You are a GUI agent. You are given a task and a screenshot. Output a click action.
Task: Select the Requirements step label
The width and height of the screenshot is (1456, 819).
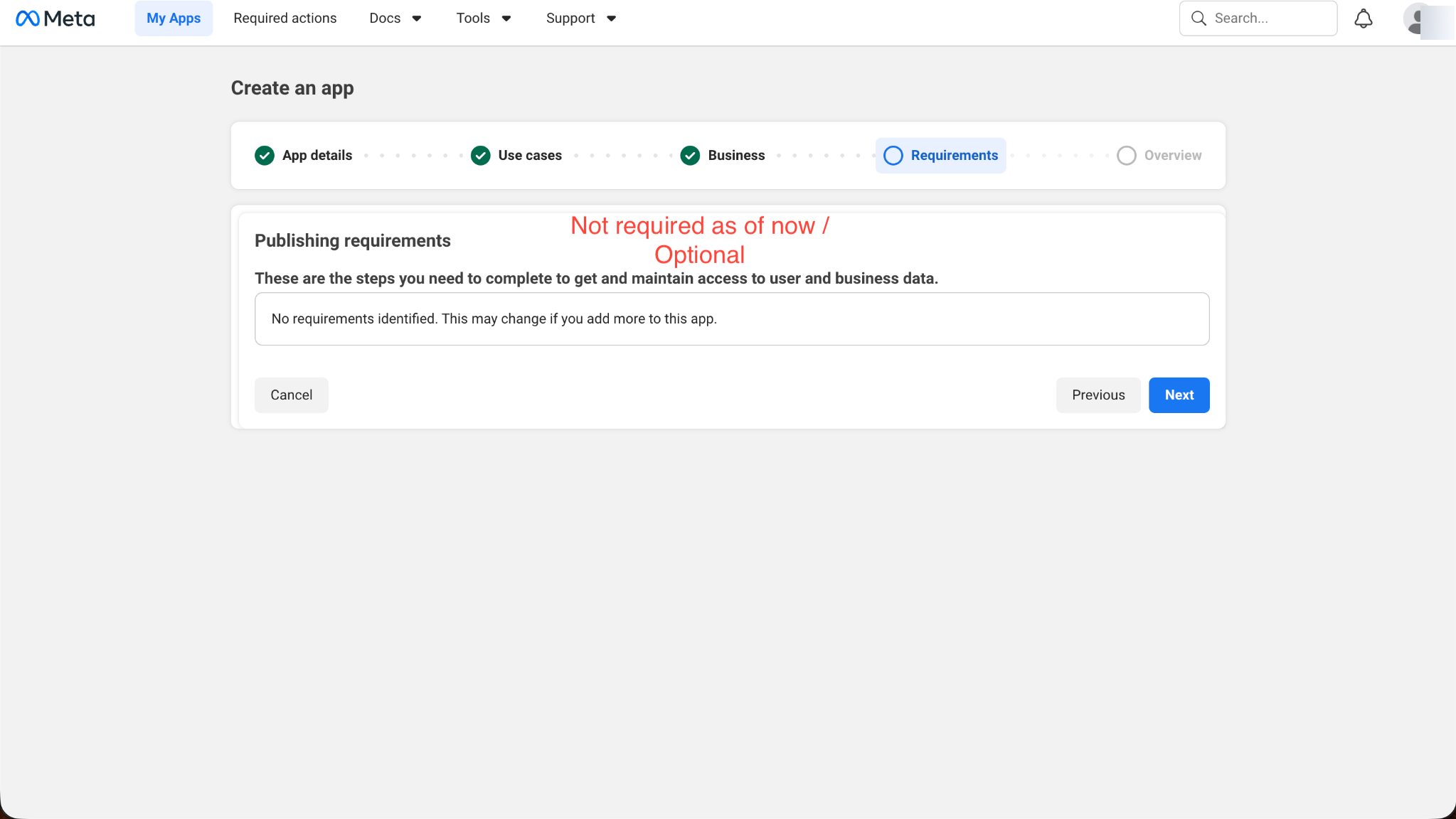955,156
